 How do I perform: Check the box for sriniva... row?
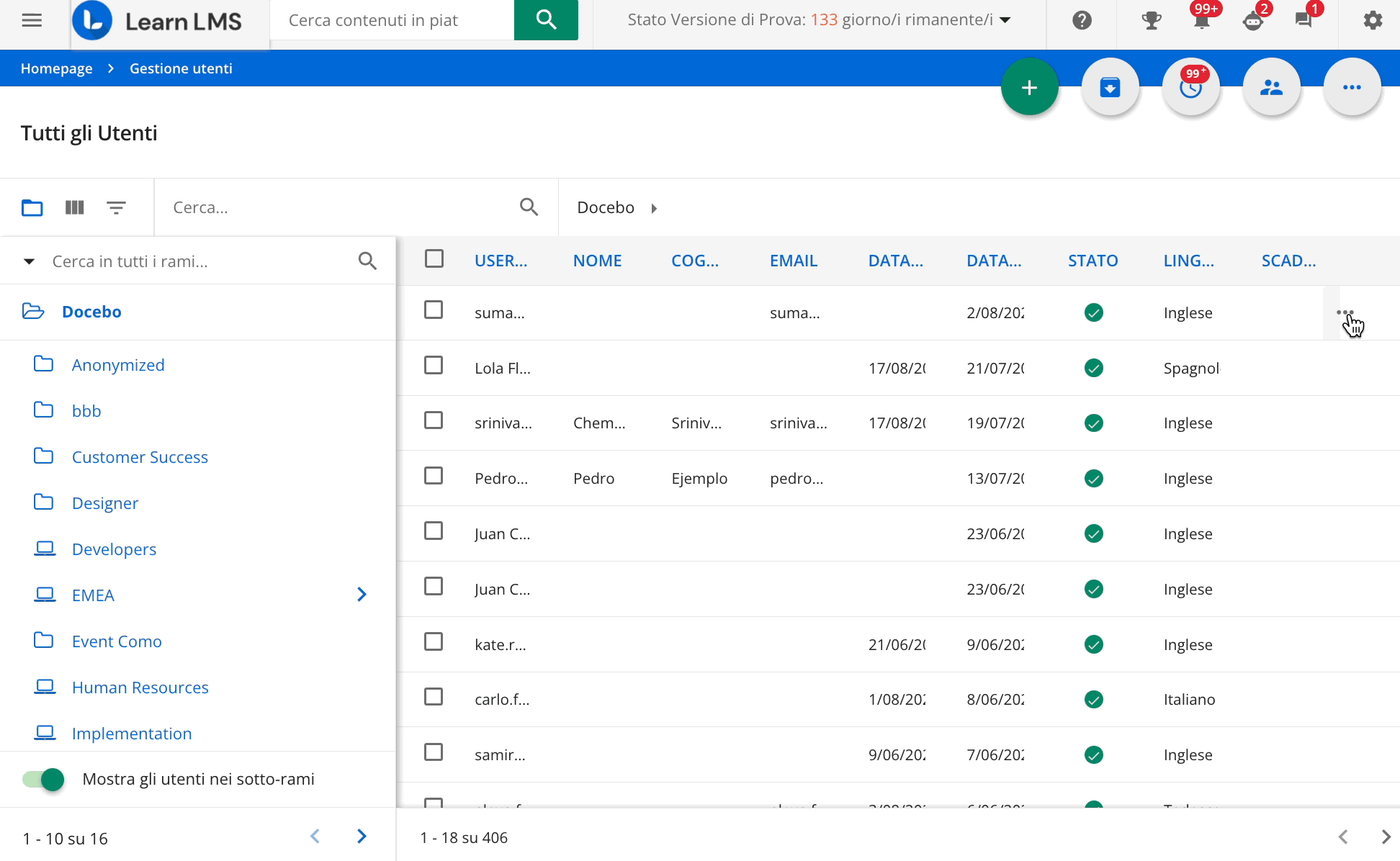tap(434, 420)
